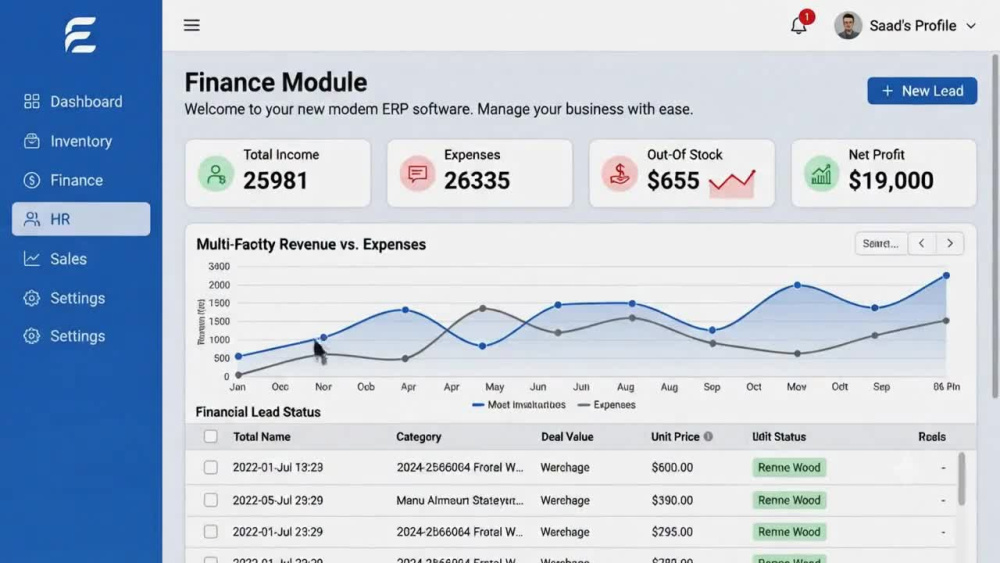The image size is (1000, 563).
Task: Click the Total Income card
Action: [x=277, y=173]
